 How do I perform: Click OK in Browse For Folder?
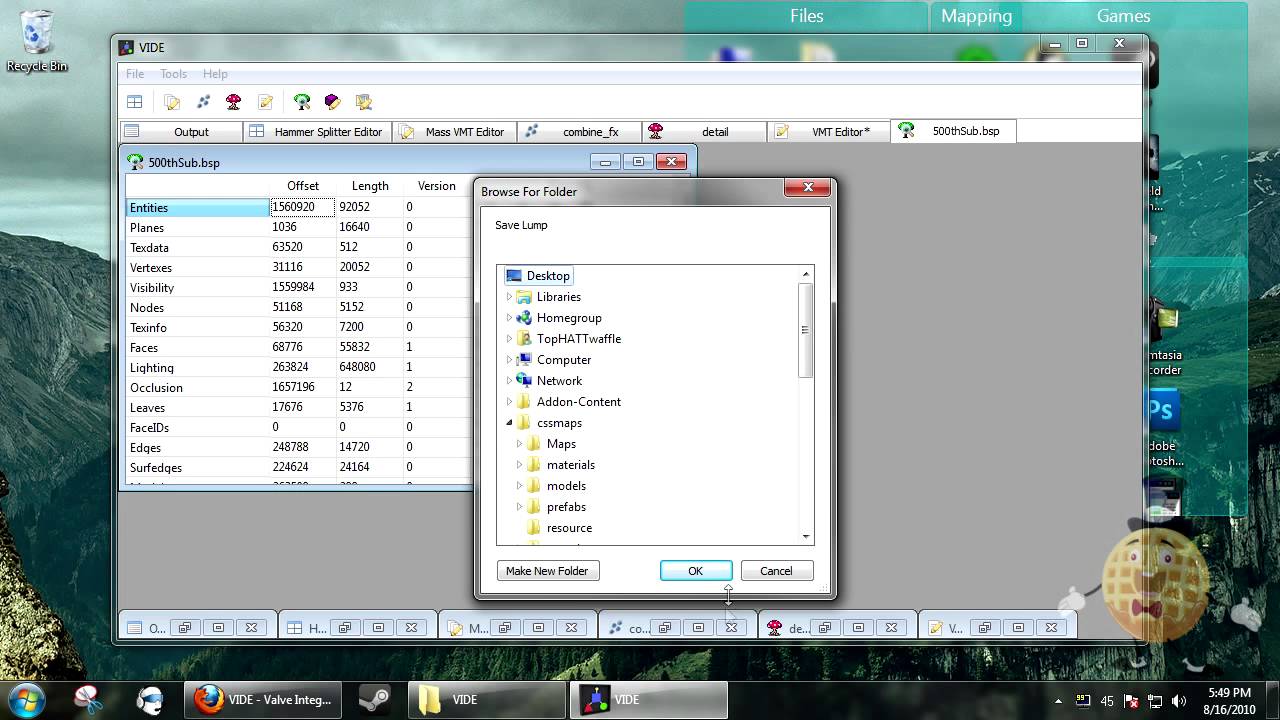(x=696, y=571)
